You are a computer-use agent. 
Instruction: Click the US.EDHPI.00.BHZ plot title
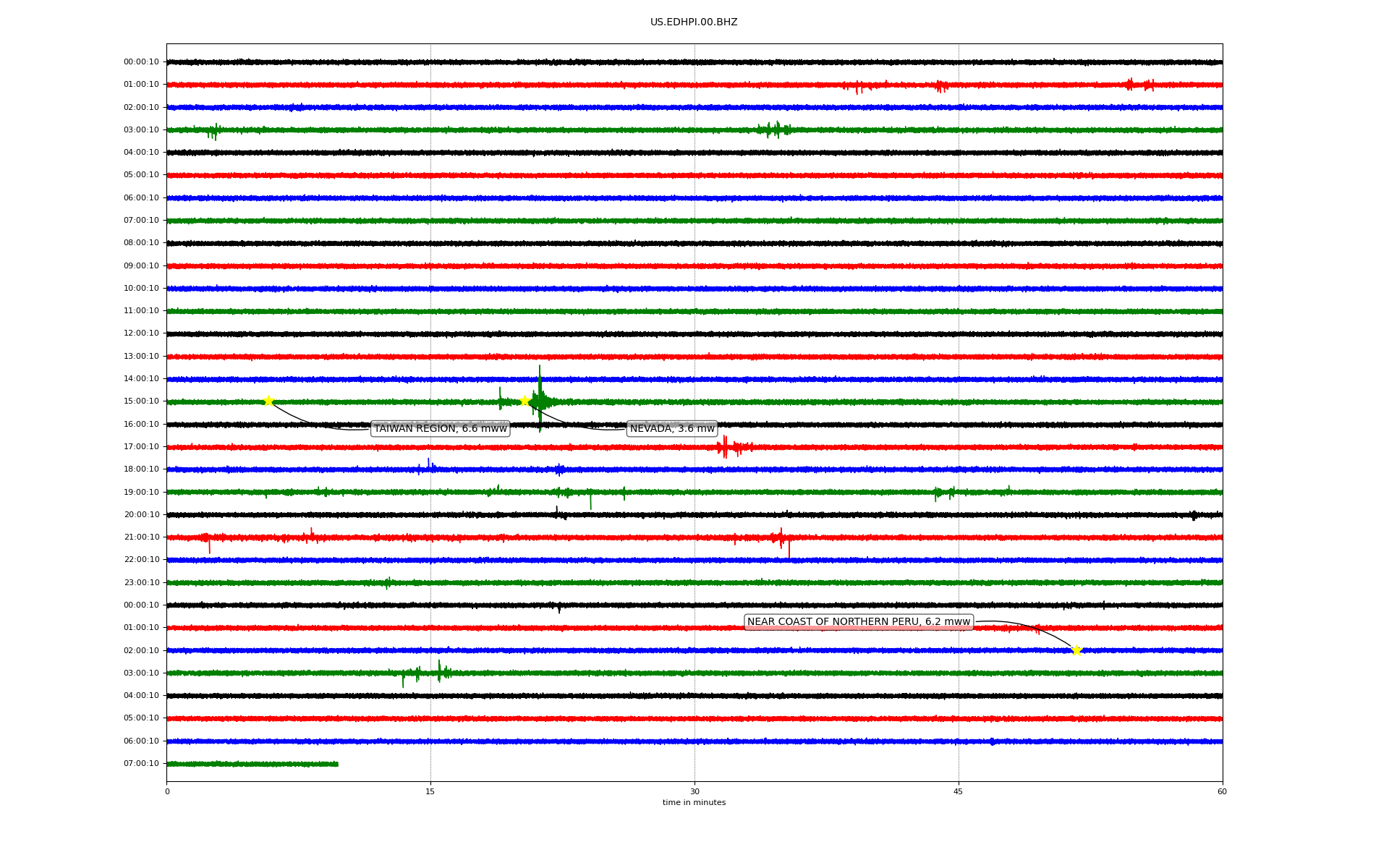pyautogui.click(x=693, y=22)
